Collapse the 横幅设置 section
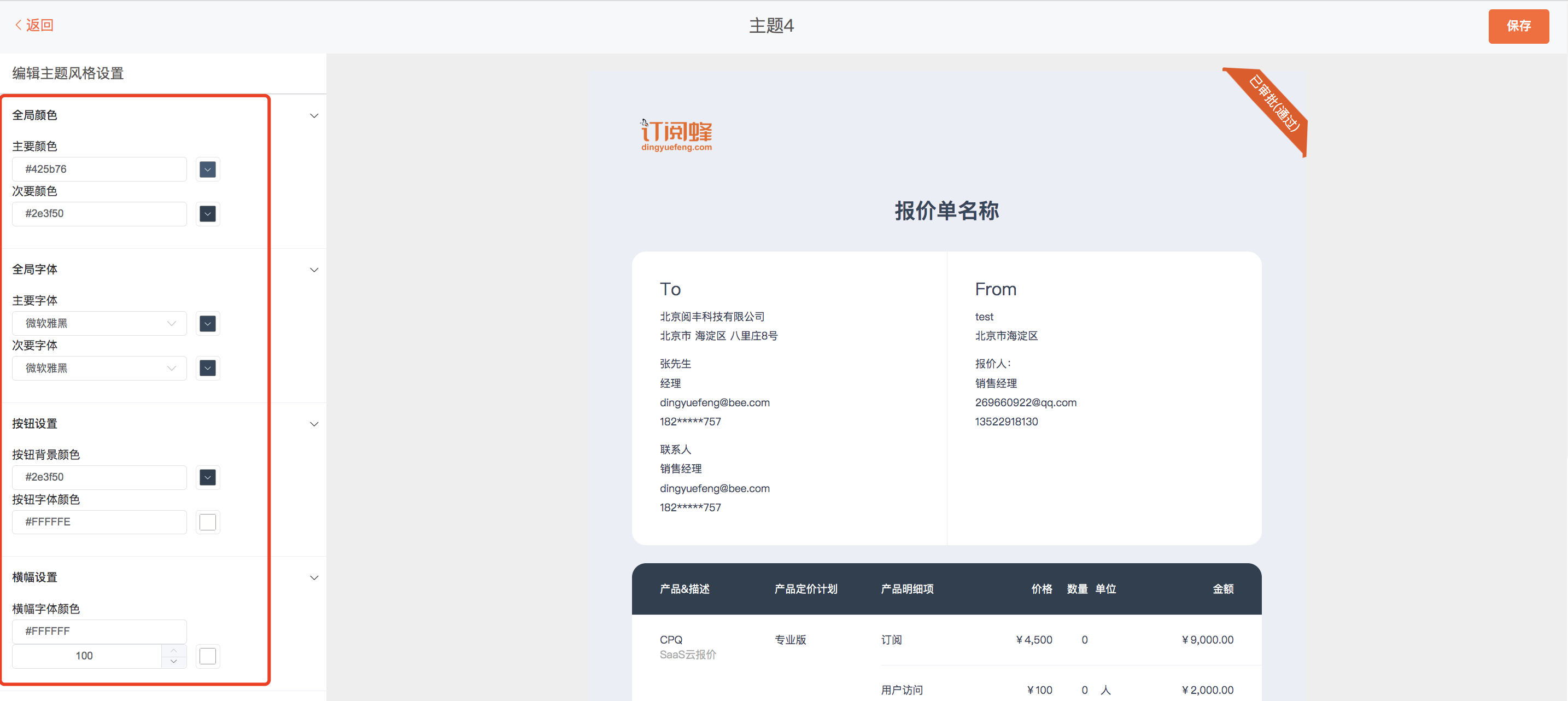The height and width of the screenshot is (701, 1568). (314, 577)
